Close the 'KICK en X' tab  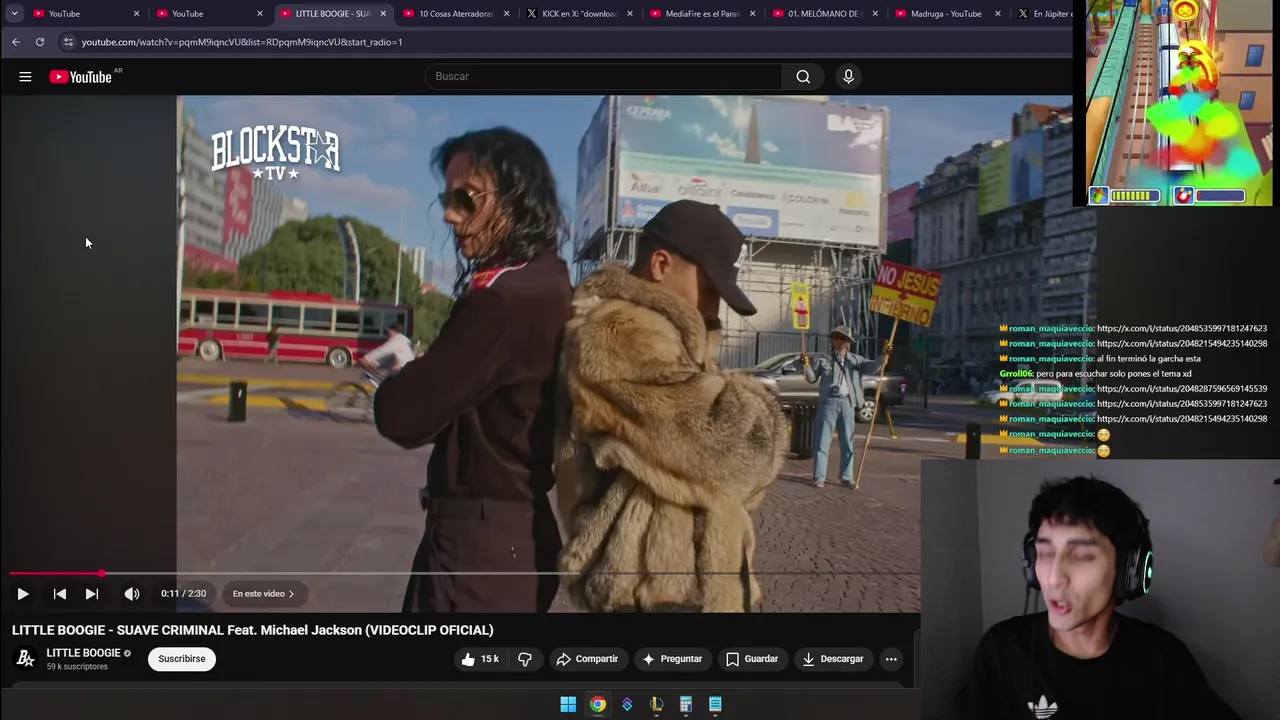coord(629,14)
